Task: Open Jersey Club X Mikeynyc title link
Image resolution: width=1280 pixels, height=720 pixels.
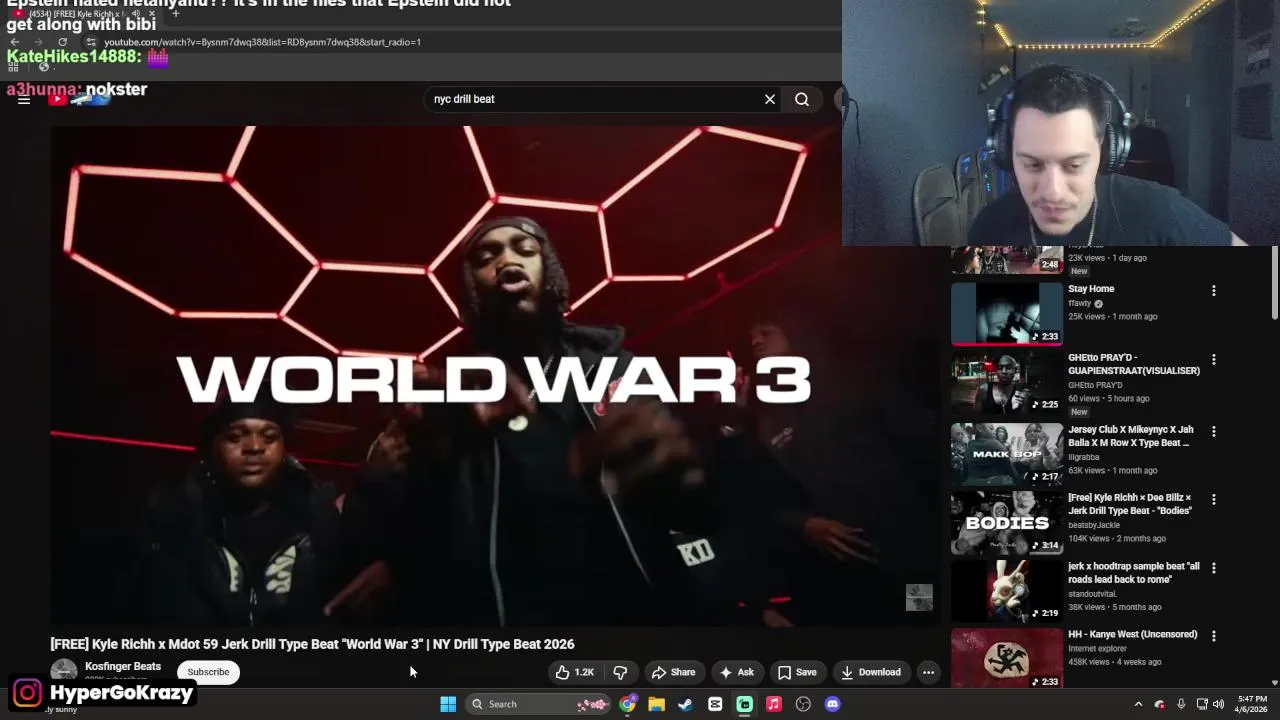Action: tap(1131, 436)
